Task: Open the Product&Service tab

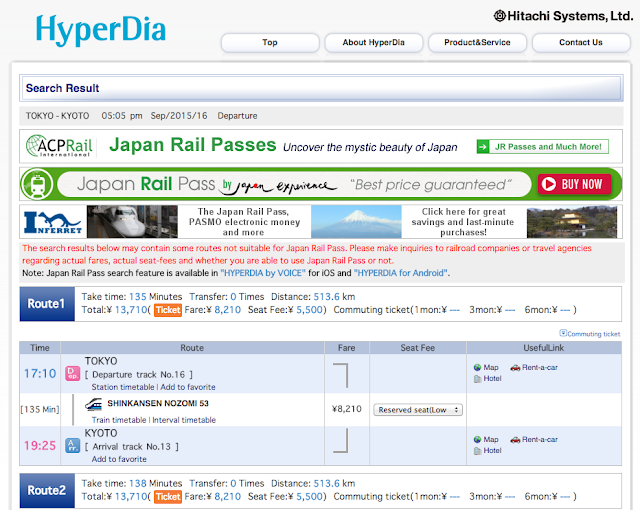Action: (477, 42)
